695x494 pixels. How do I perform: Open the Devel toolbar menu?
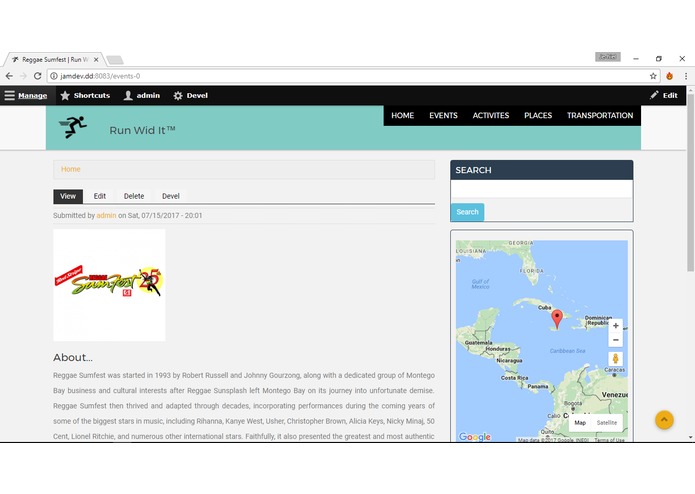[191, 95]
